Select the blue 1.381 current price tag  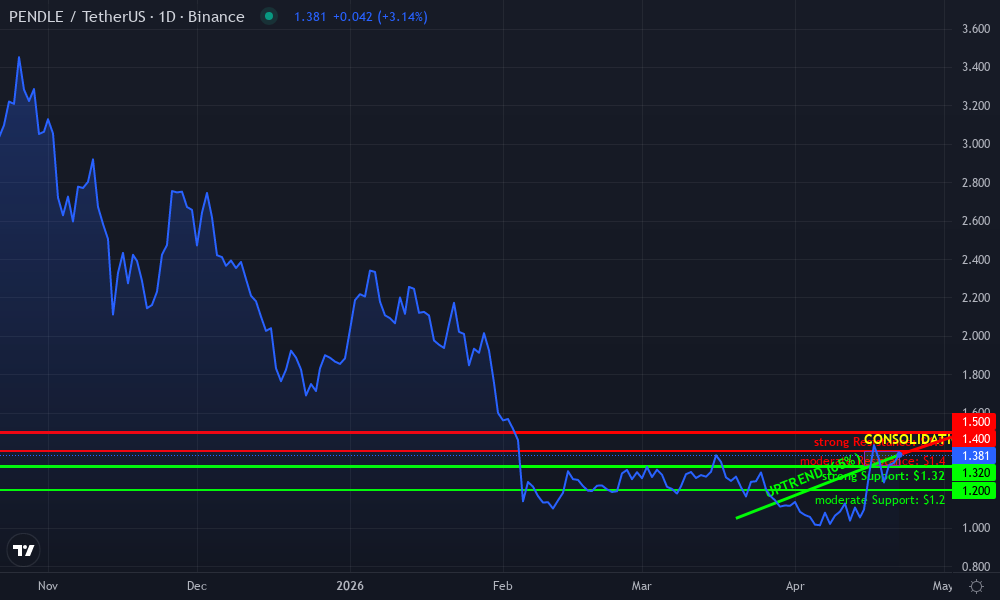pyautogui.click(x=974, y=455)
